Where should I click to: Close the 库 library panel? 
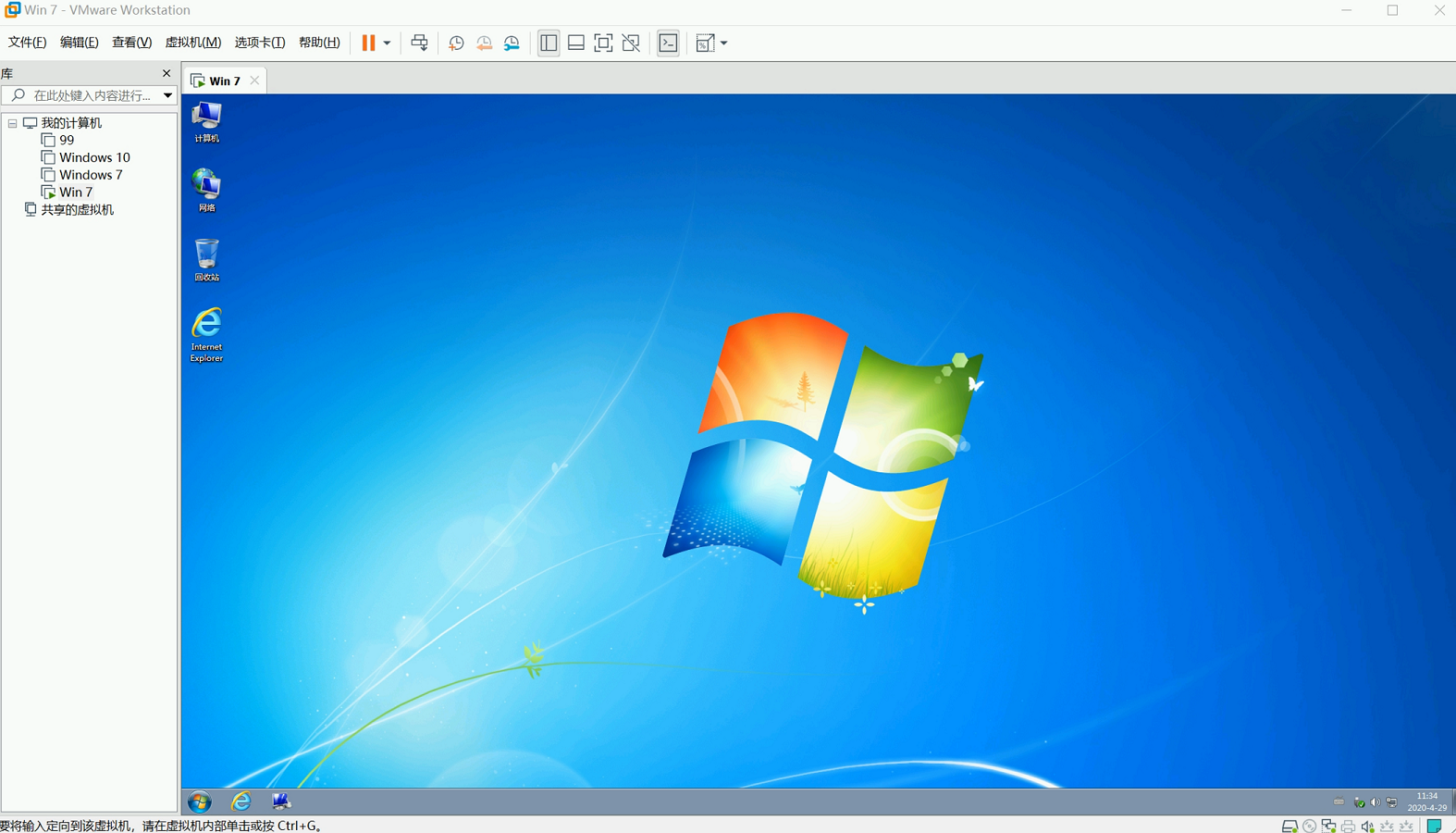167,73
